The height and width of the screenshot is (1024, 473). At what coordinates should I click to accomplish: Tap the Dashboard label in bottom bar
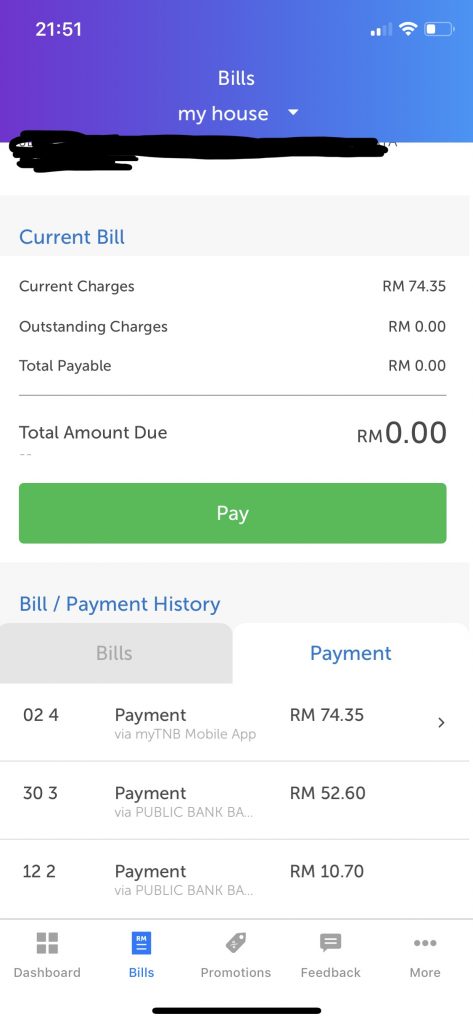pyautogui.click(x=47, y=972)
